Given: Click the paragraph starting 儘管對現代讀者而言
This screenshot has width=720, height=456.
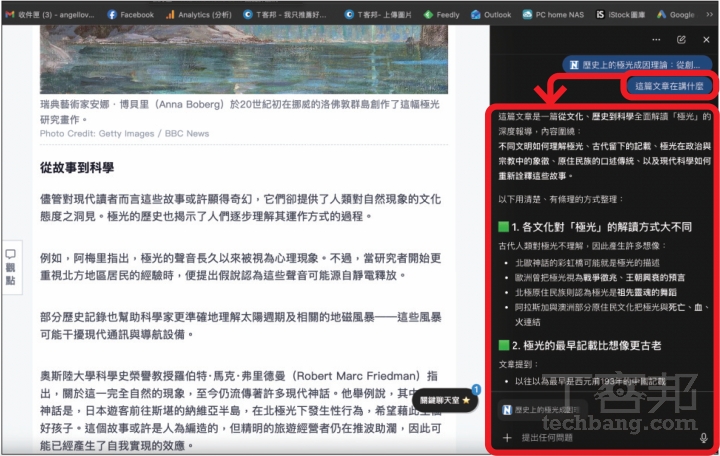Looking at the screenshot, I should click(x=240, y=208).
